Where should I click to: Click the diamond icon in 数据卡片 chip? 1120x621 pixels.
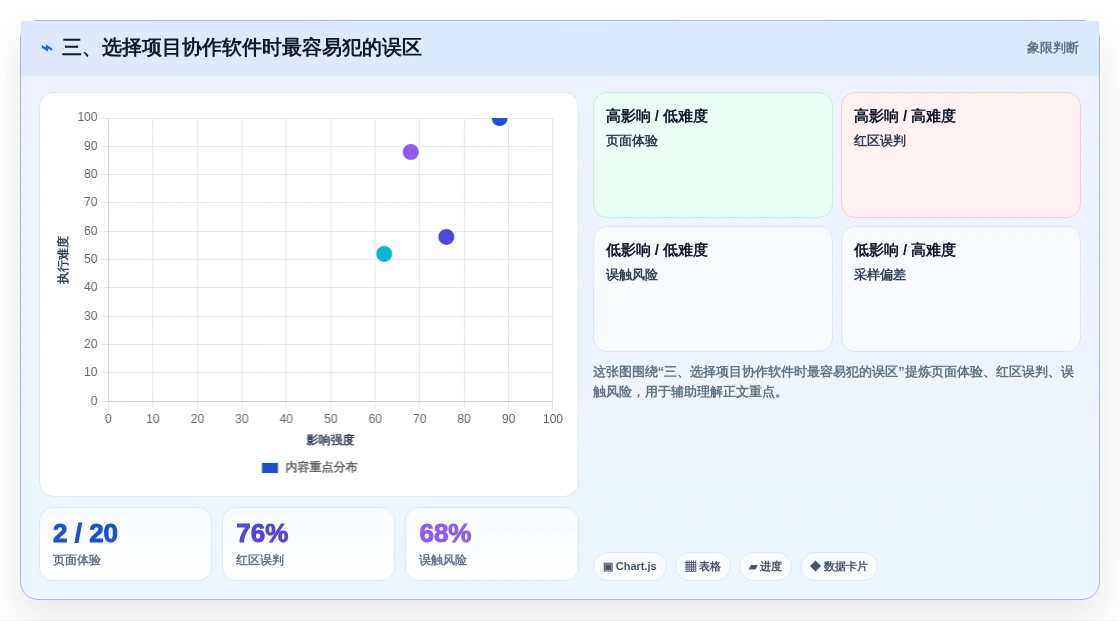pyautogui.click(x=815, y=566)
